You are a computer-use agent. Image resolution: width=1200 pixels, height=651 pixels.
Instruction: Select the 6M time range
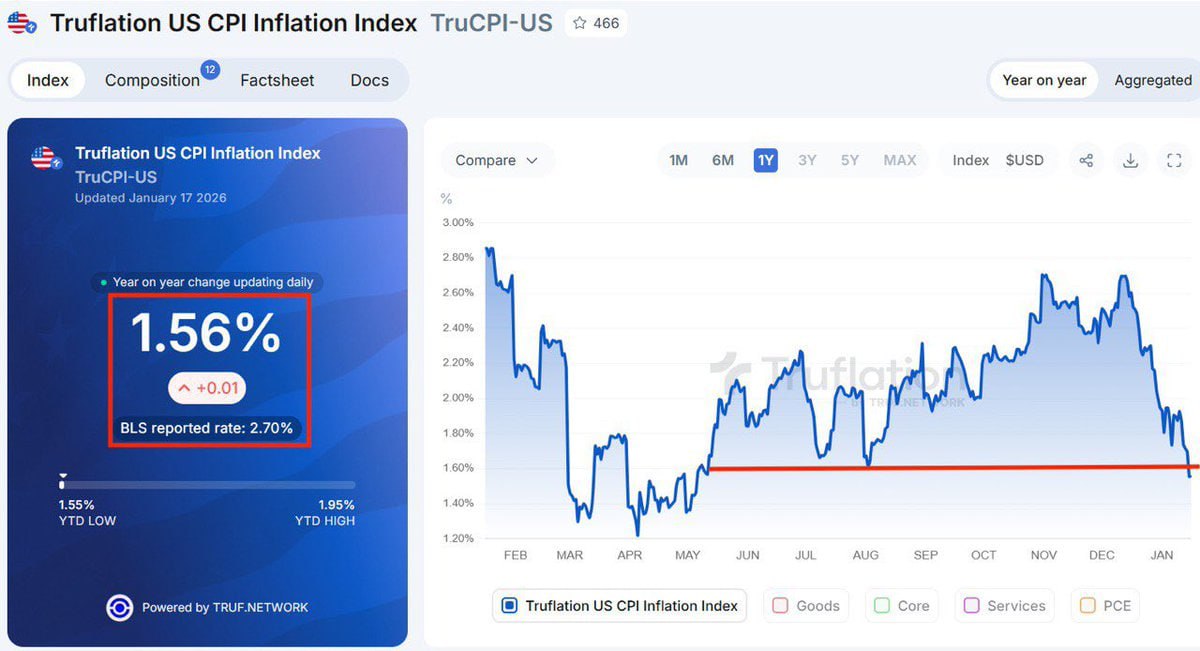tap(723, 160)
